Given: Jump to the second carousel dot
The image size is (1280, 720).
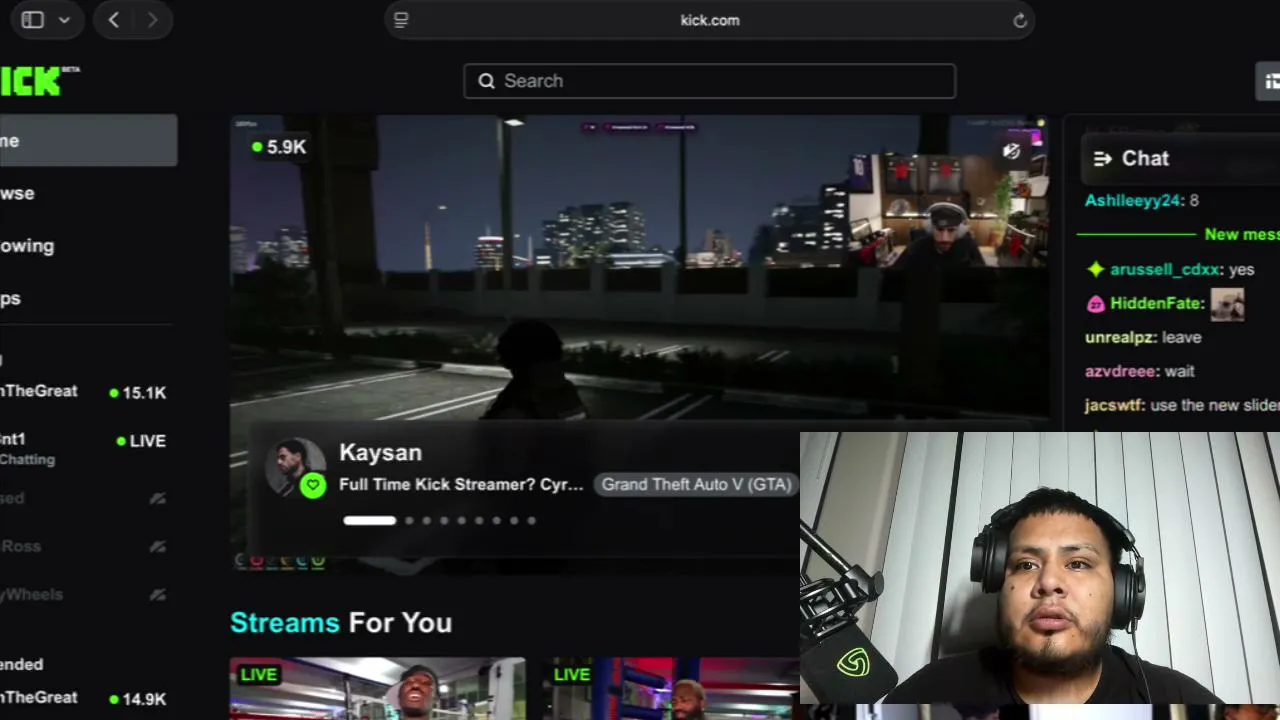Looking at the screenshot, I should (409, 520).
